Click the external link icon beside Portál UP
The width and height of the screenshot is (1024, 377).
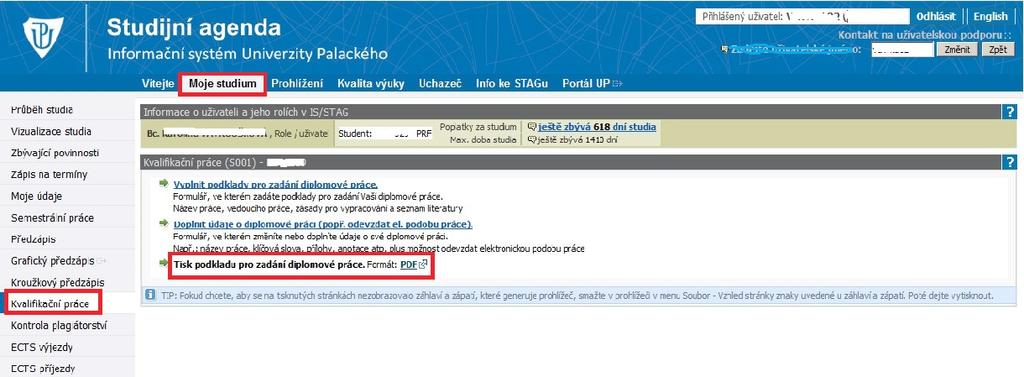pos(618,84)
